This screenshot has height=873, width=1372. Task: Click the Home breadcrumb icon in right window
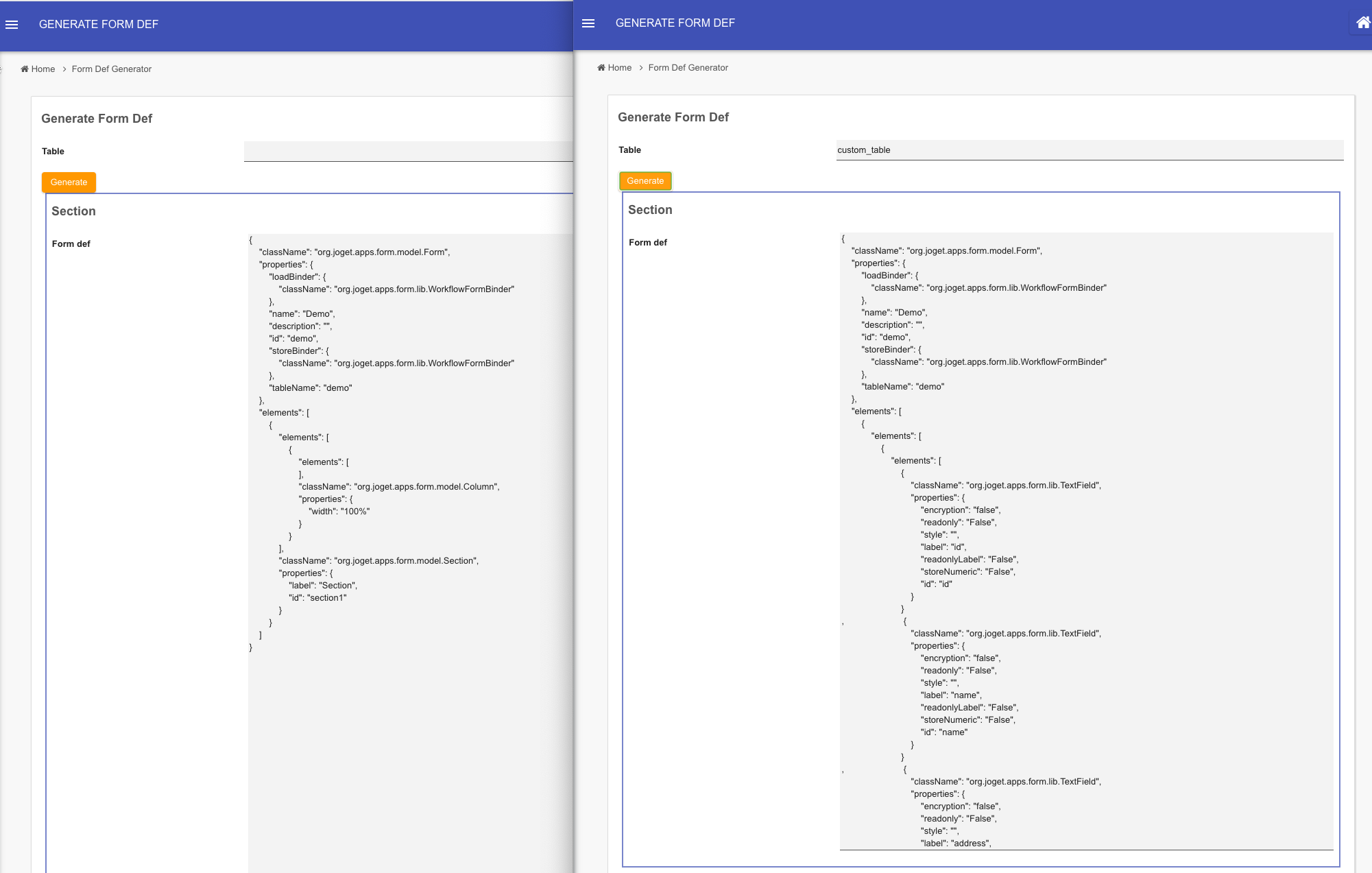[x=601, y=68]
